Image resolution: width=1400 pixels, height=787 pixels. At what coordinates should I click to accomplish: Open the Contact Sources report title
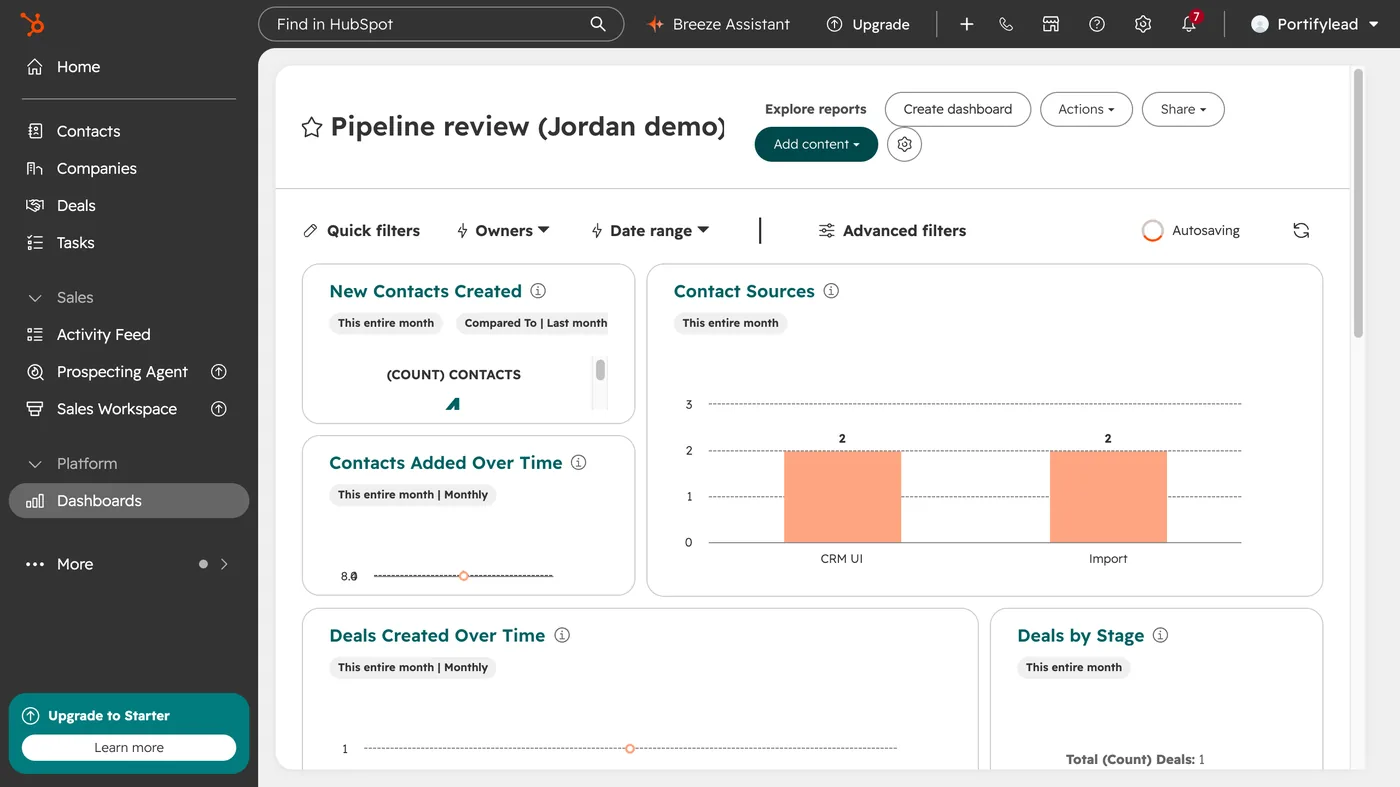[x=744, y=291]
